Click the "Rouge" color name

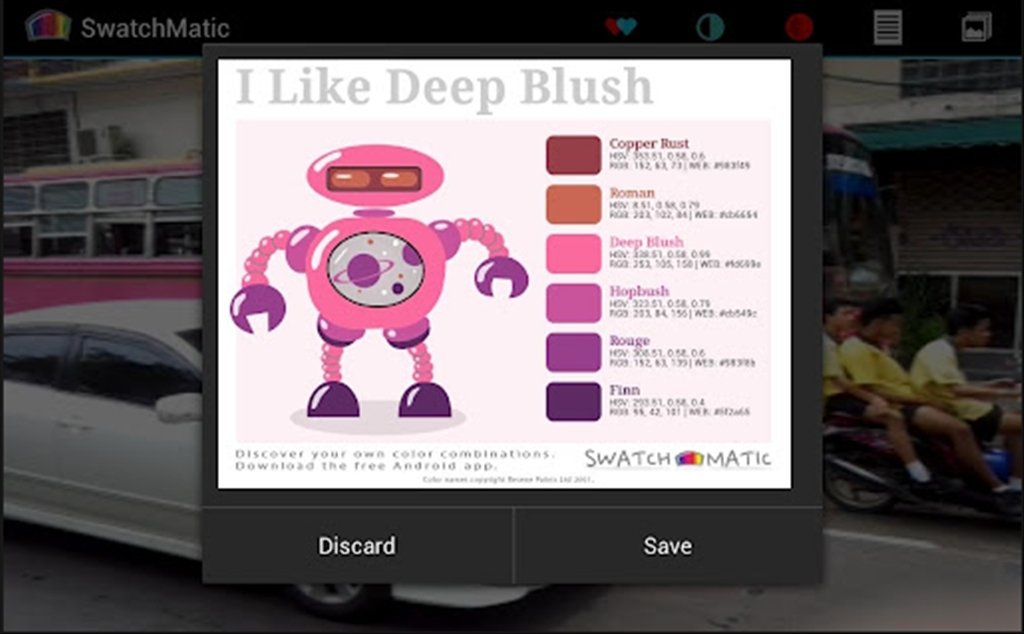(629, 340)
